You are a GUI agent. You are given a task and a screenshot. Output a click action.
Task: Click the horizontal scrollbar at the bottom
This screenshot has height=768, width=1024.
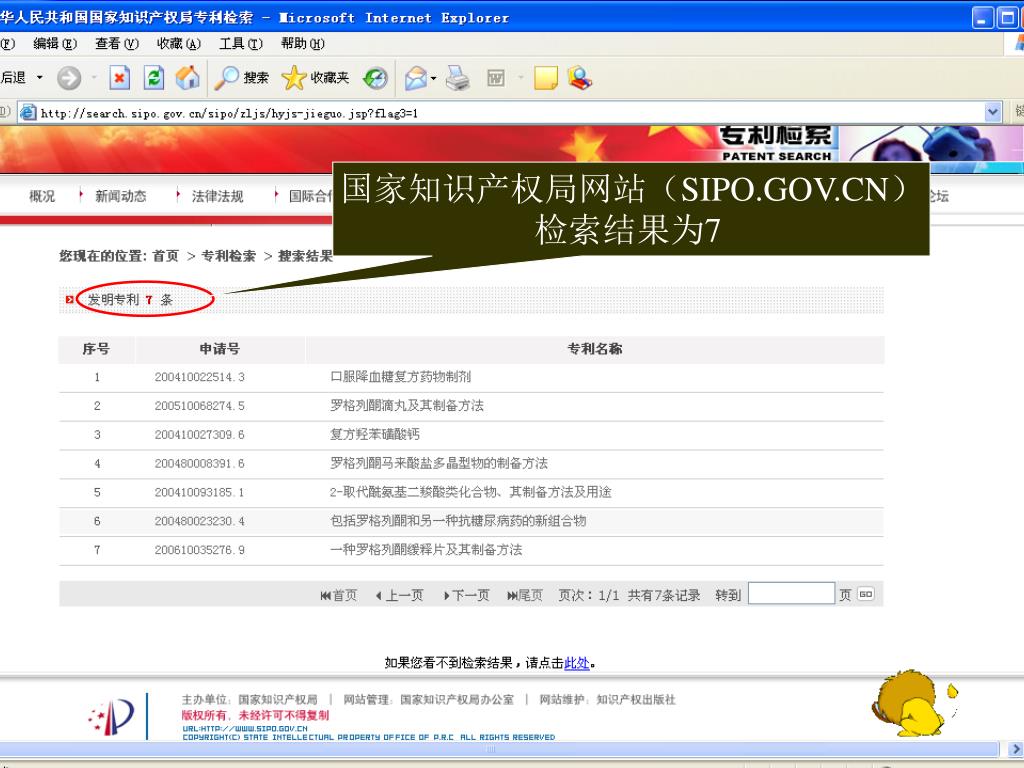[x=500, y=749]
